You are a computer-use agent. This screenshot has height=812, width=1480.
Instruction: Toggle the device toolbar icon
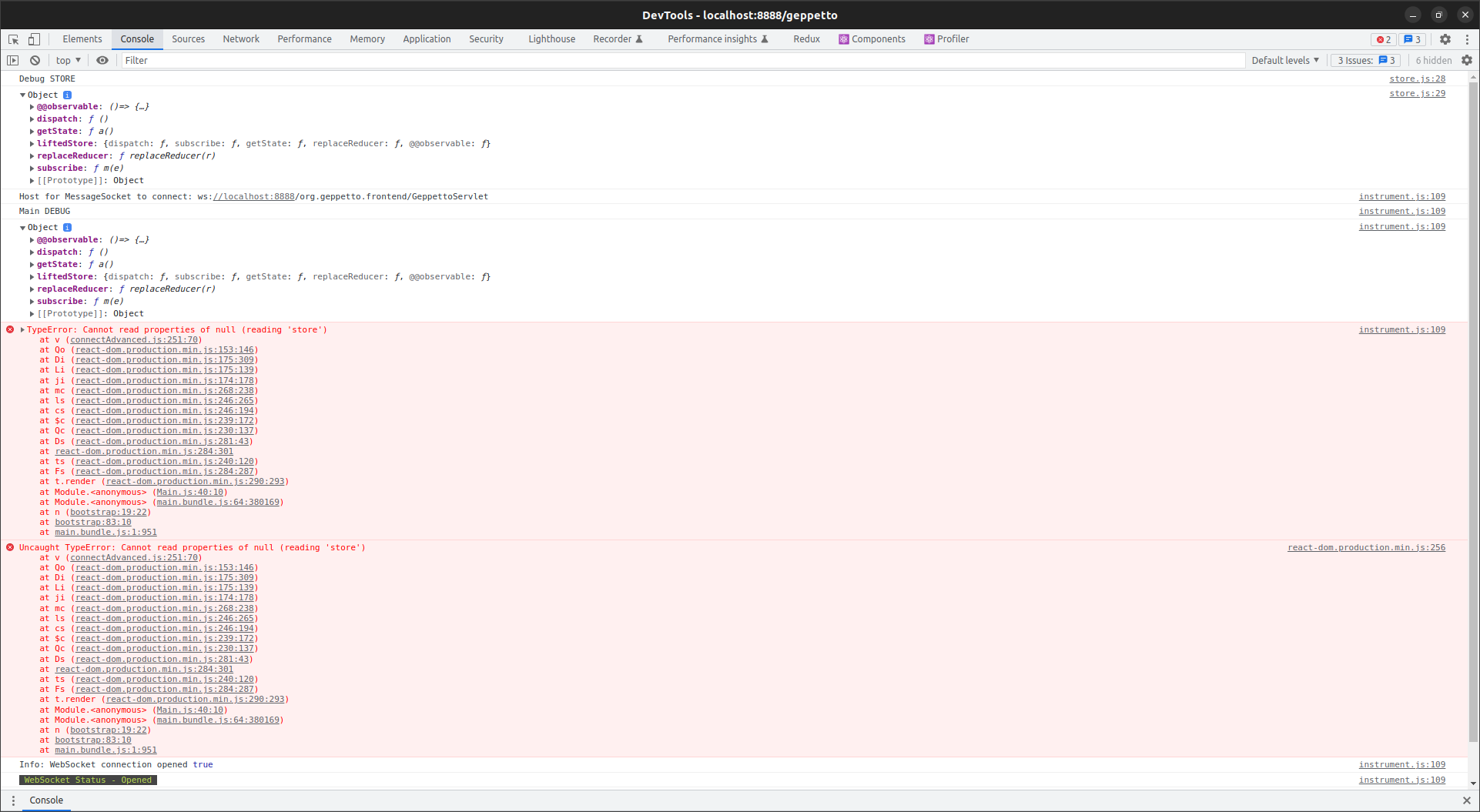[x=34, y=39]
